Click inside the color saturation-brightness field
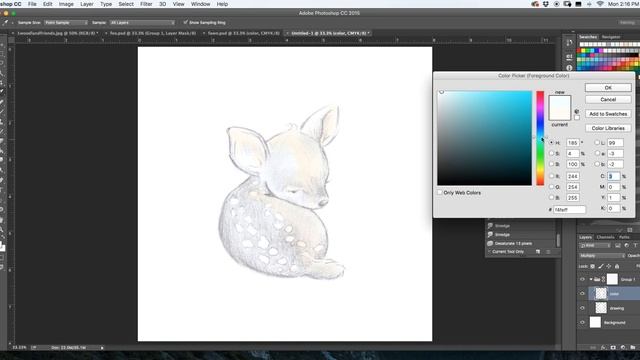Viewport: 640px width, 360px height. pos(484,138)
